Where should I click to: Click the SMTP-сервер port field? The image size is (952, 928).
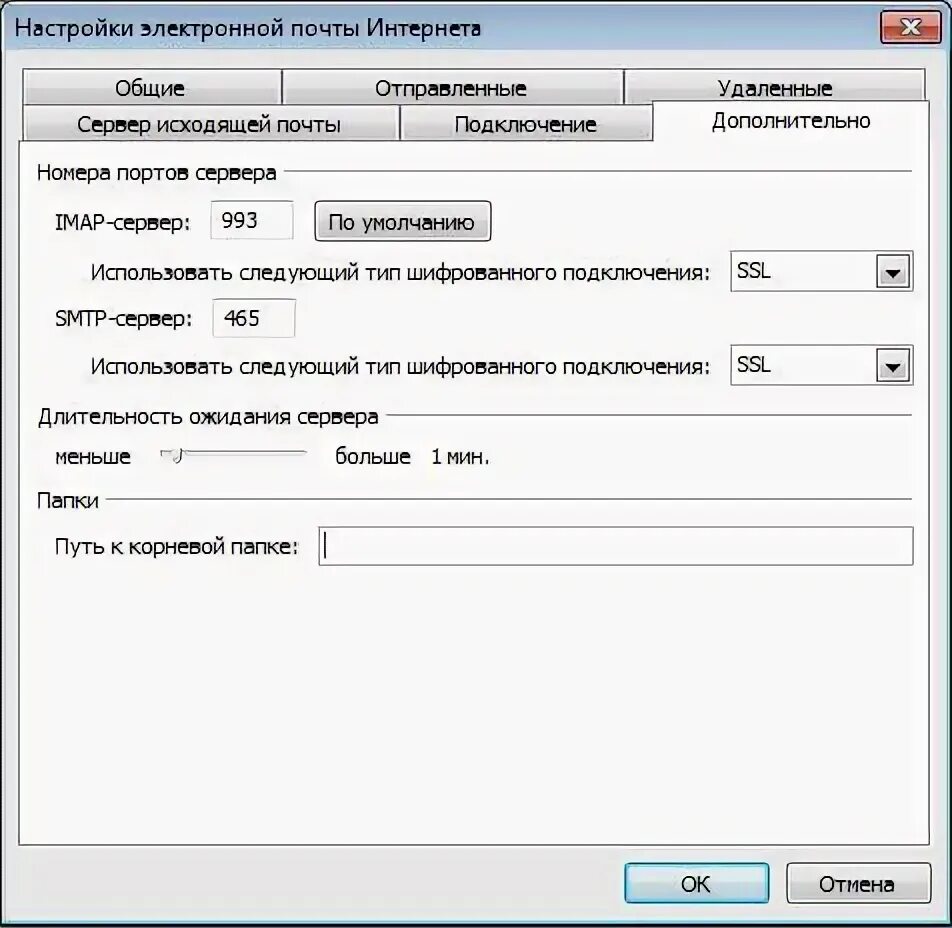point(254,318)
